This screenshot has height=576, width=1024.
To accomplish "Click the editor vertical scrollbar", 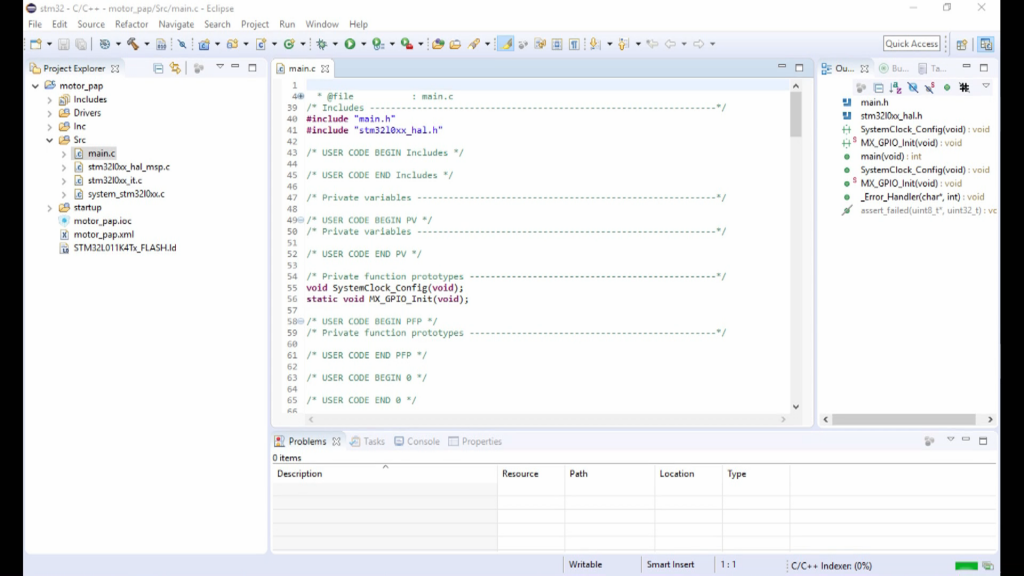I will pos(796,114).
